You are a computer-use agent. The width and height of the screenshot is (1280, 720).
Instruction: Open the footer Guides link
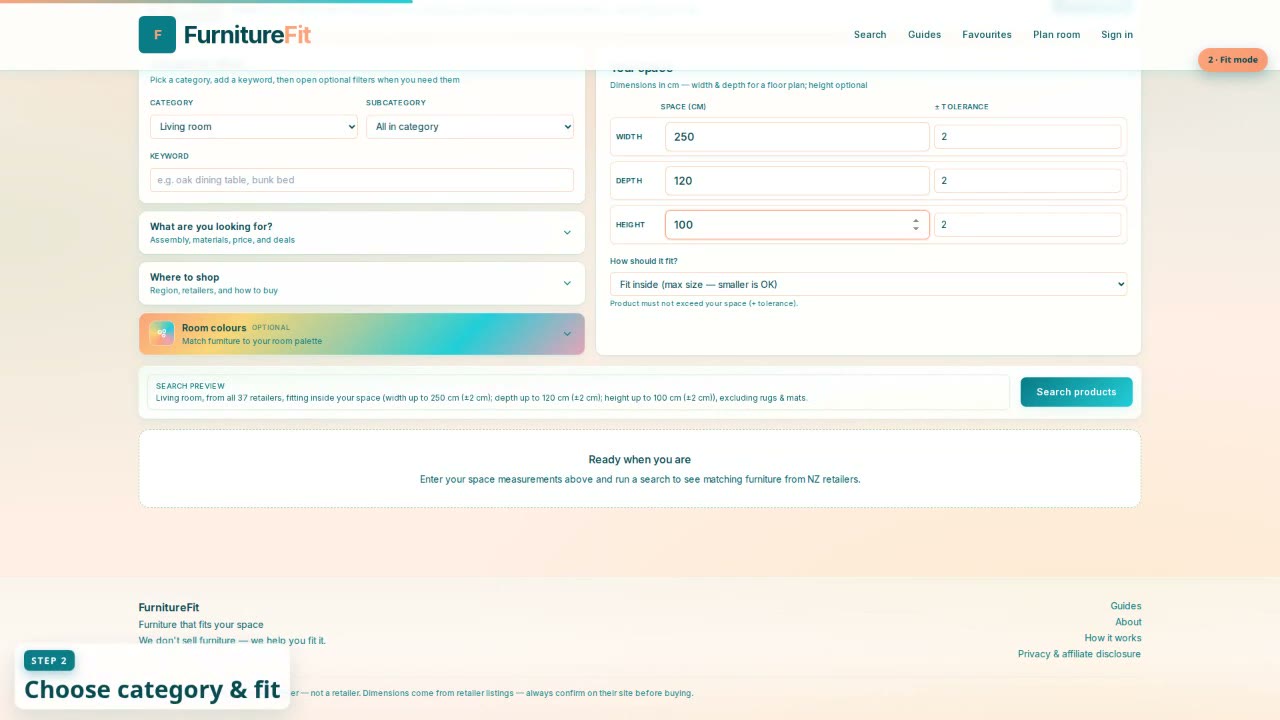[x=1125, y=606]
